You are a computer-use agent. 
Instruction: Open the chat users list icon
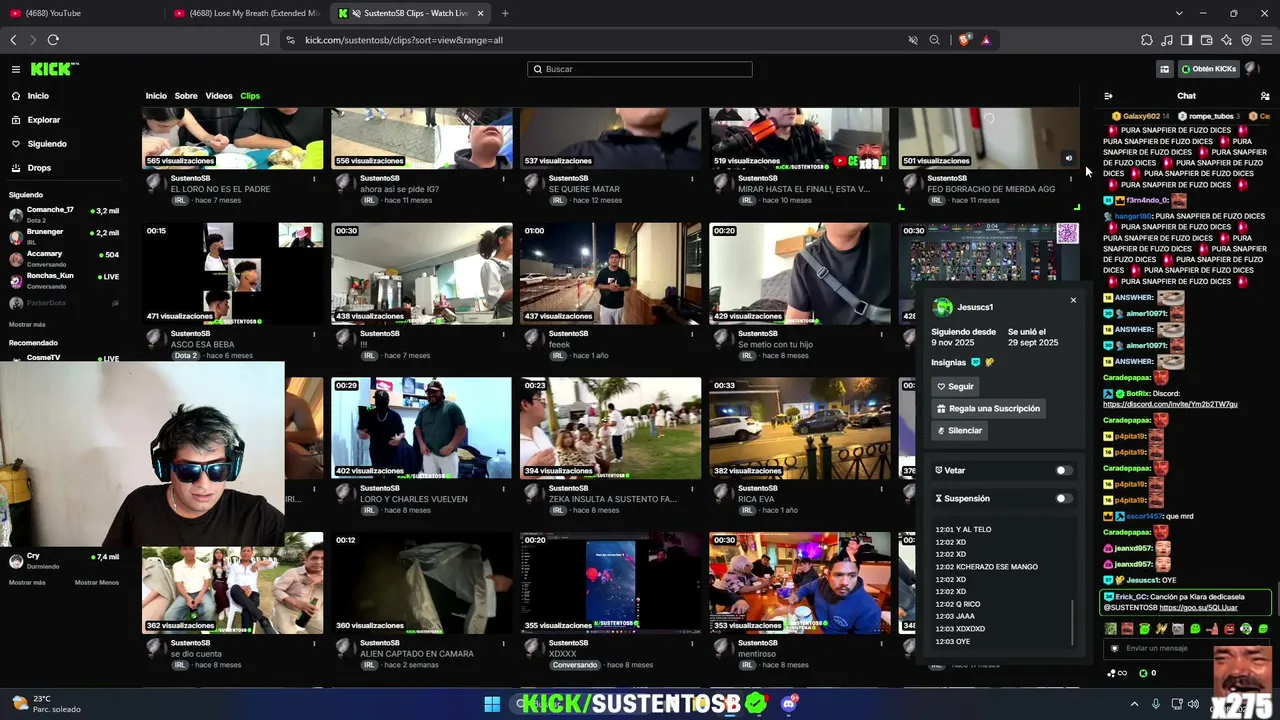(x=1265, y=96)
